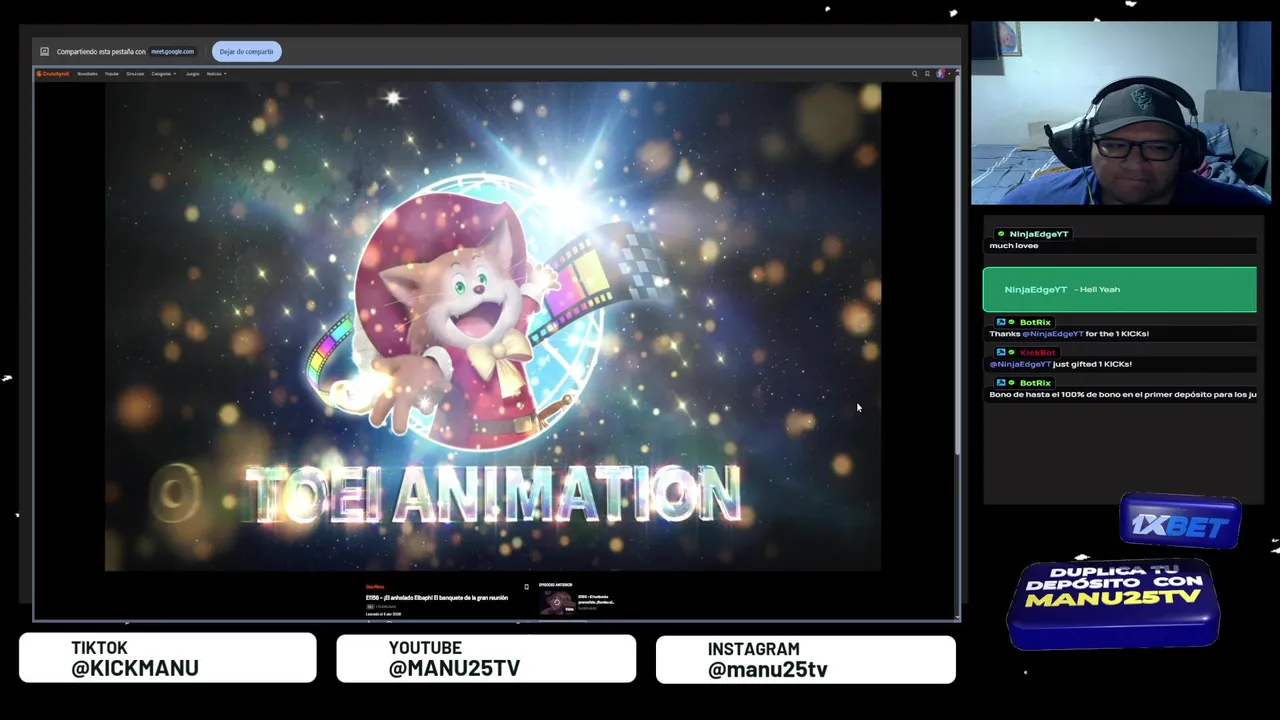Click Duplica tu depósito con MANU25TV banner
The height and width of the screenshot is (720, 1280).
point(1113,604)
